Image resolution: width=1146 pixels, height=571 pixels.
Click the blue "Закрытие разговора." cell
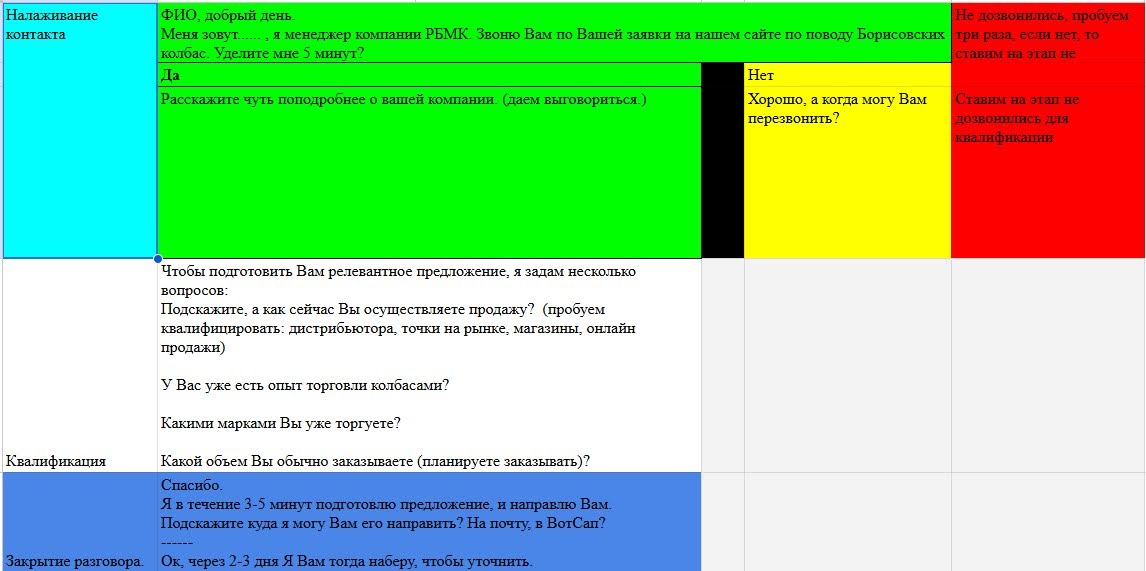coord(80,521)
